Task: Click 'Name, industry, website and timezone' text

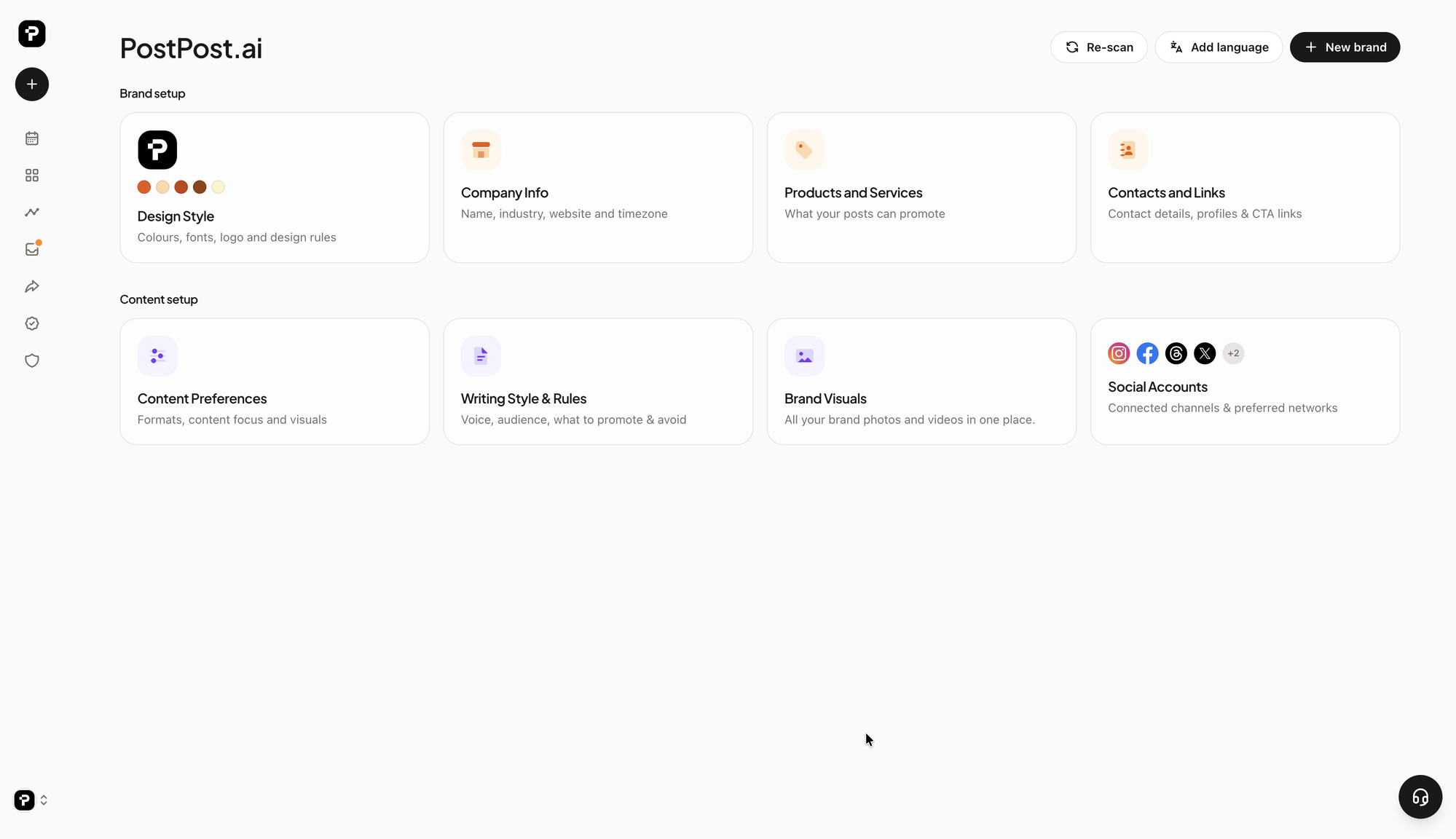Action: point(564,214)
